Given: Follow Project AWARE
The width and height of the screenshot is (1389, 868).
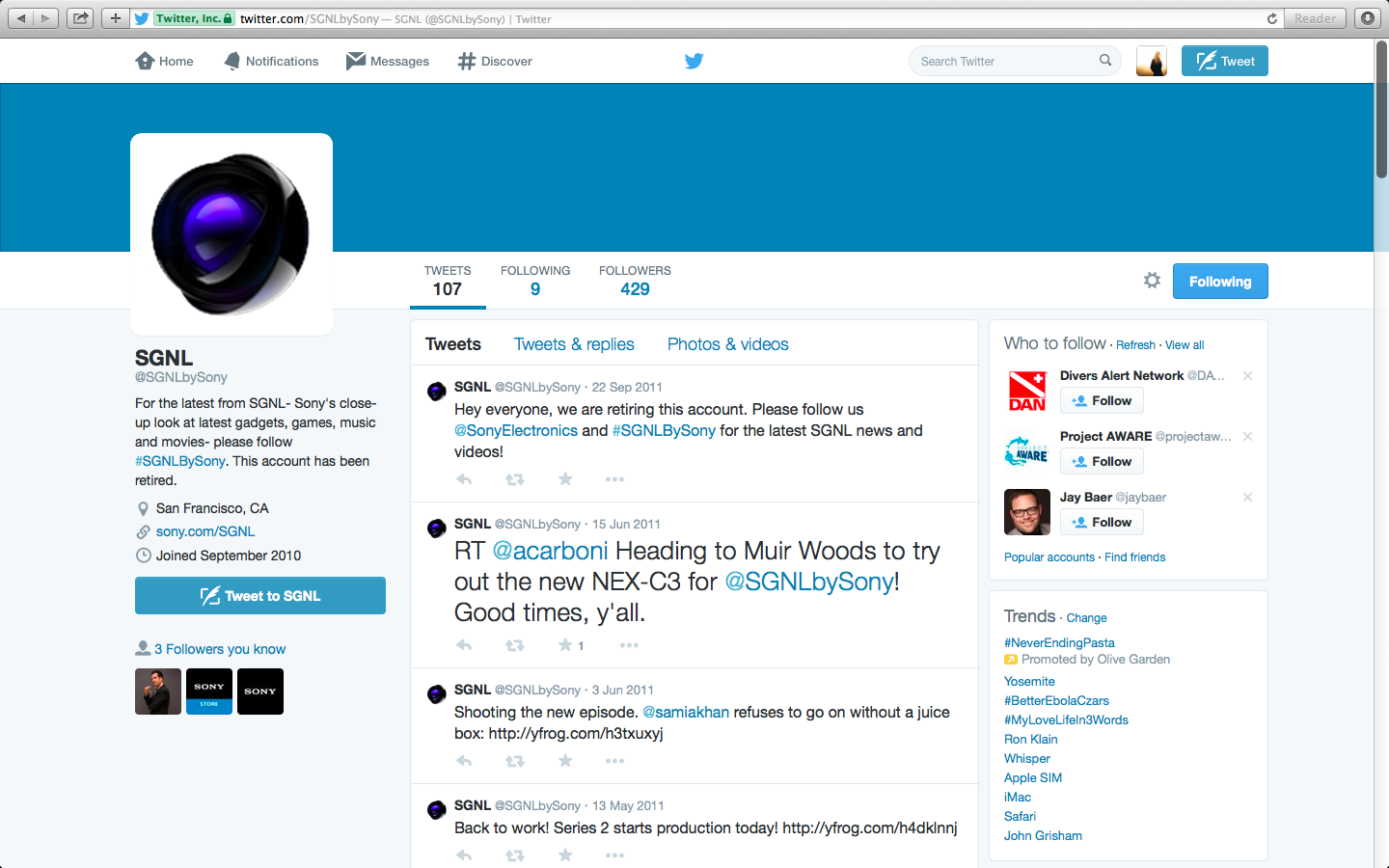Looking at the screenshot, I should [1102, 461].
